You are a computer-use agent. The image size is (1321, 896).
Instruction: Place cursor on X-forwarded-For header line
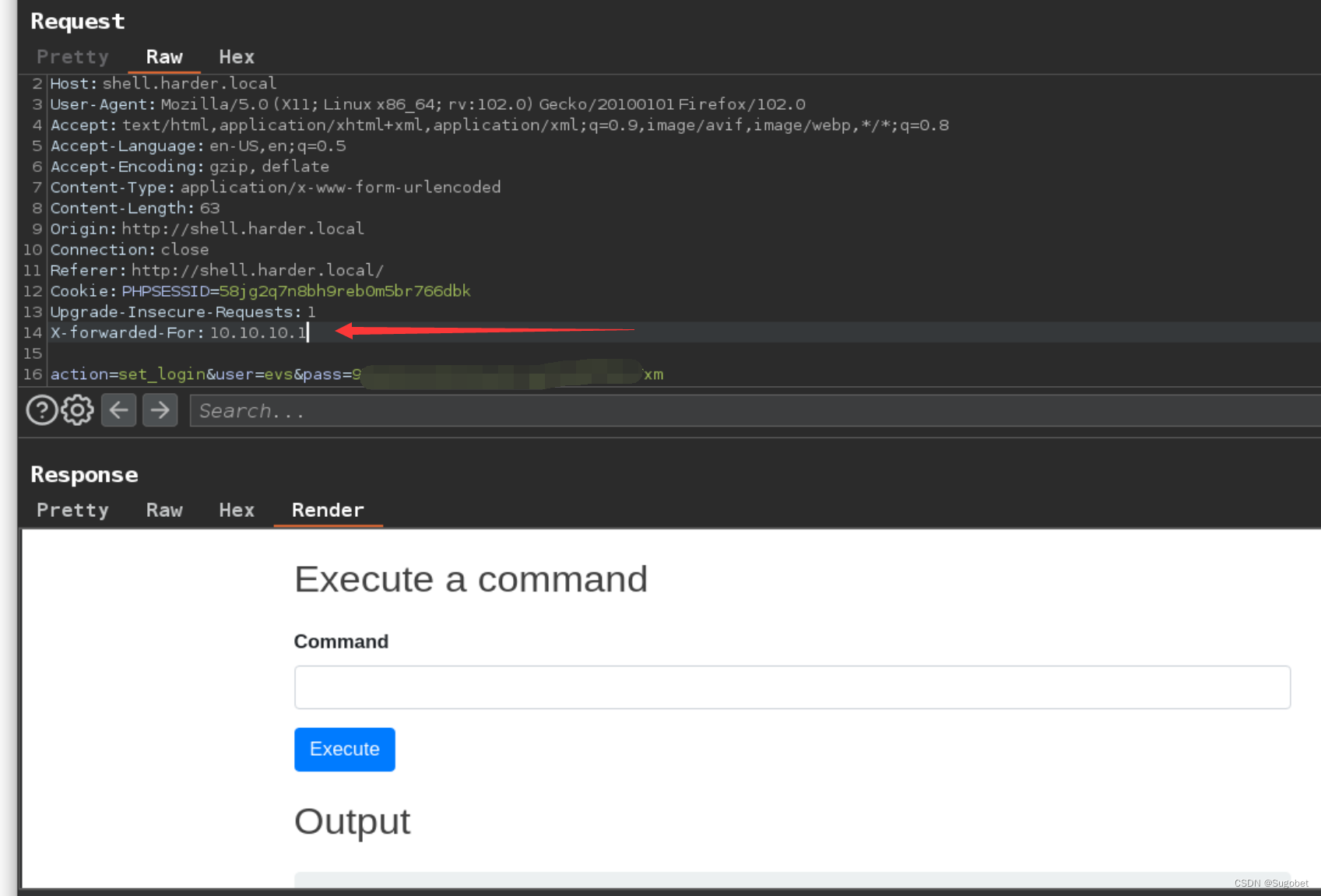coord(179,332)
